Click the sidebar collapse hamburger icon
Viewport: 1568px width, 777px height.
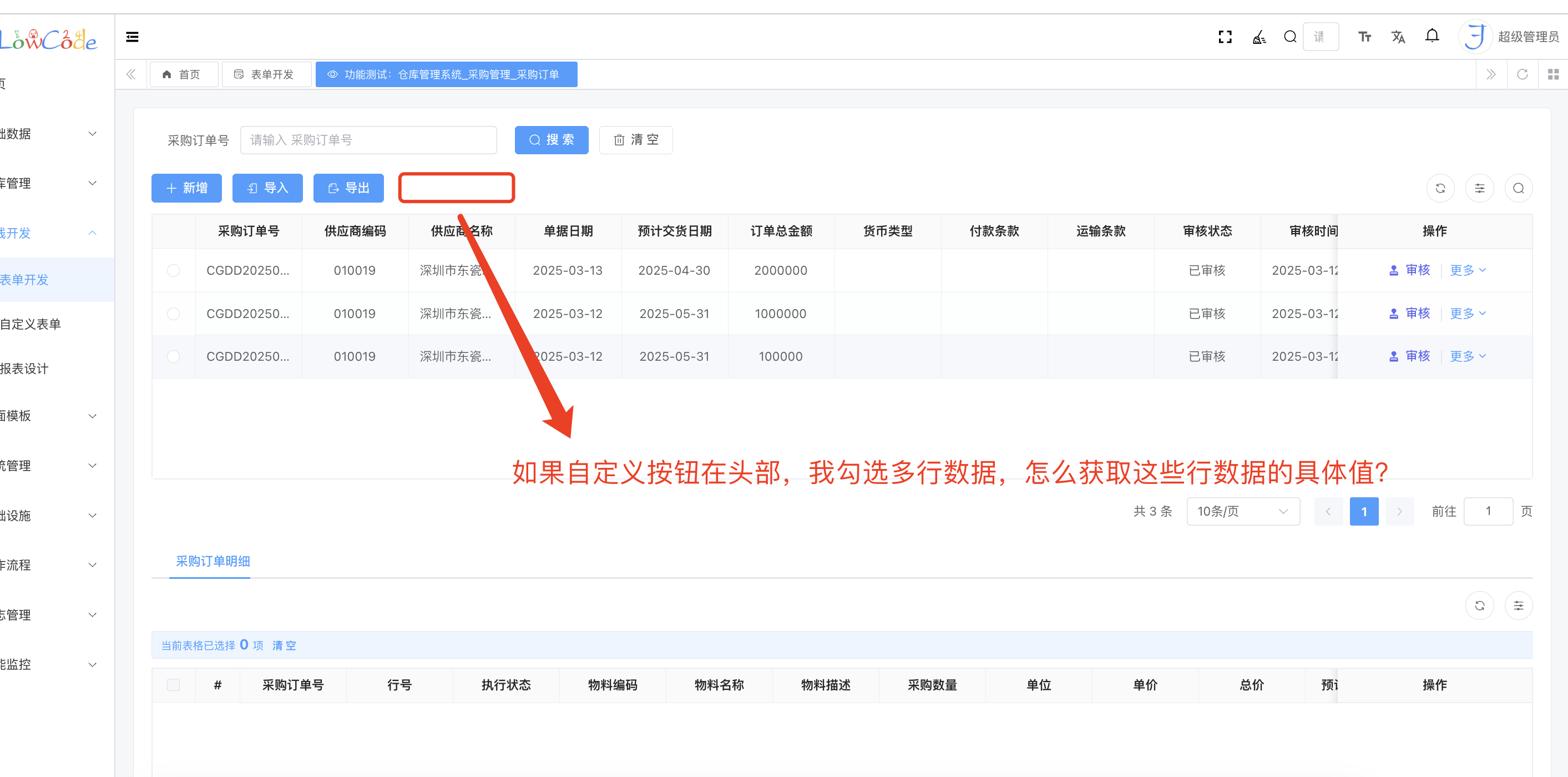[132, 37]
